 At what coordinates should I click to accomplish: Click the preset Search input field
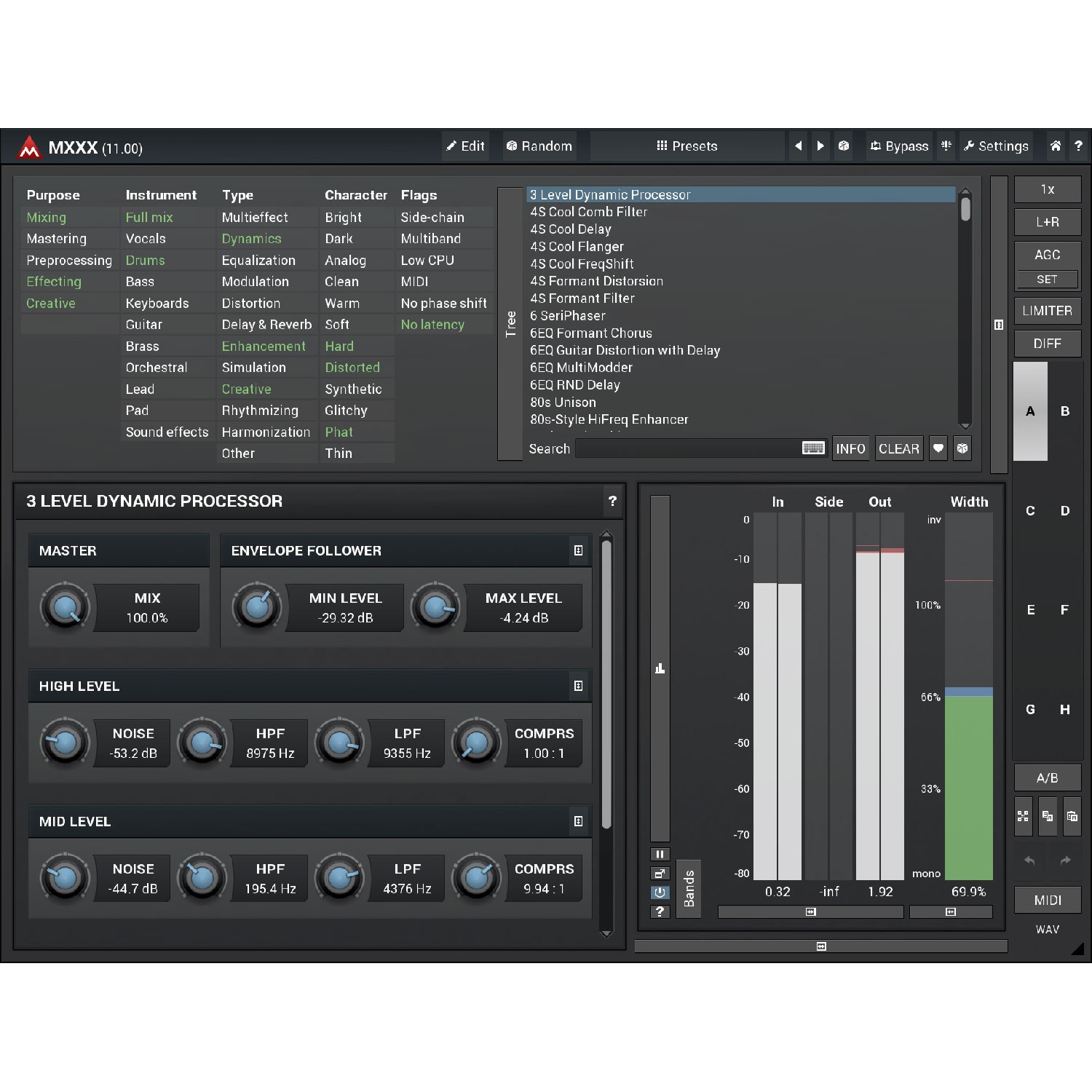point(687,448)
